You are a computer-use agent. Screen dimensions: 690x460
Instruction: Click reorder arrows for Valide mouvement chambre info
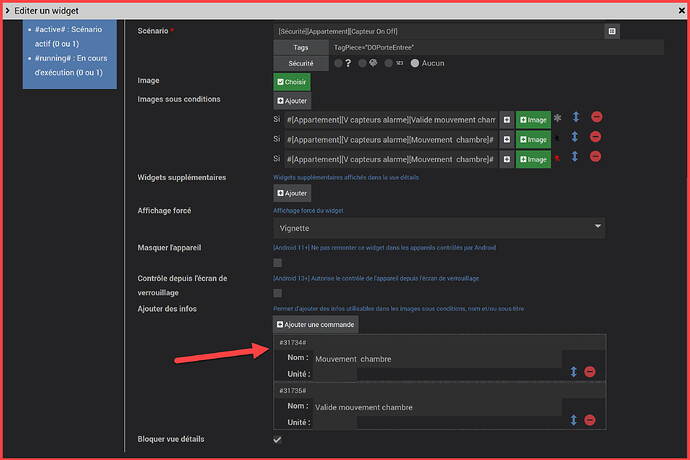tap(574, 420)
